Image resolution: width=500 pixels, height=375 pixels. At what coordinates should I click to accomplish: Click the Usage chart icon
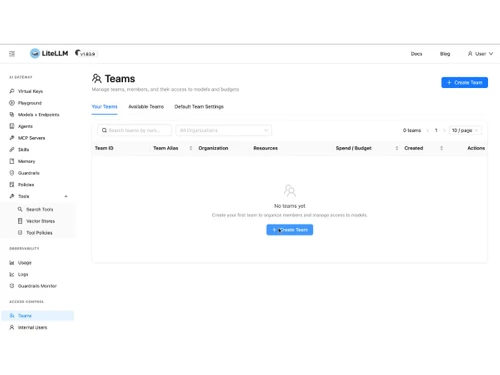pyautogui.click(x=12, y=263)
